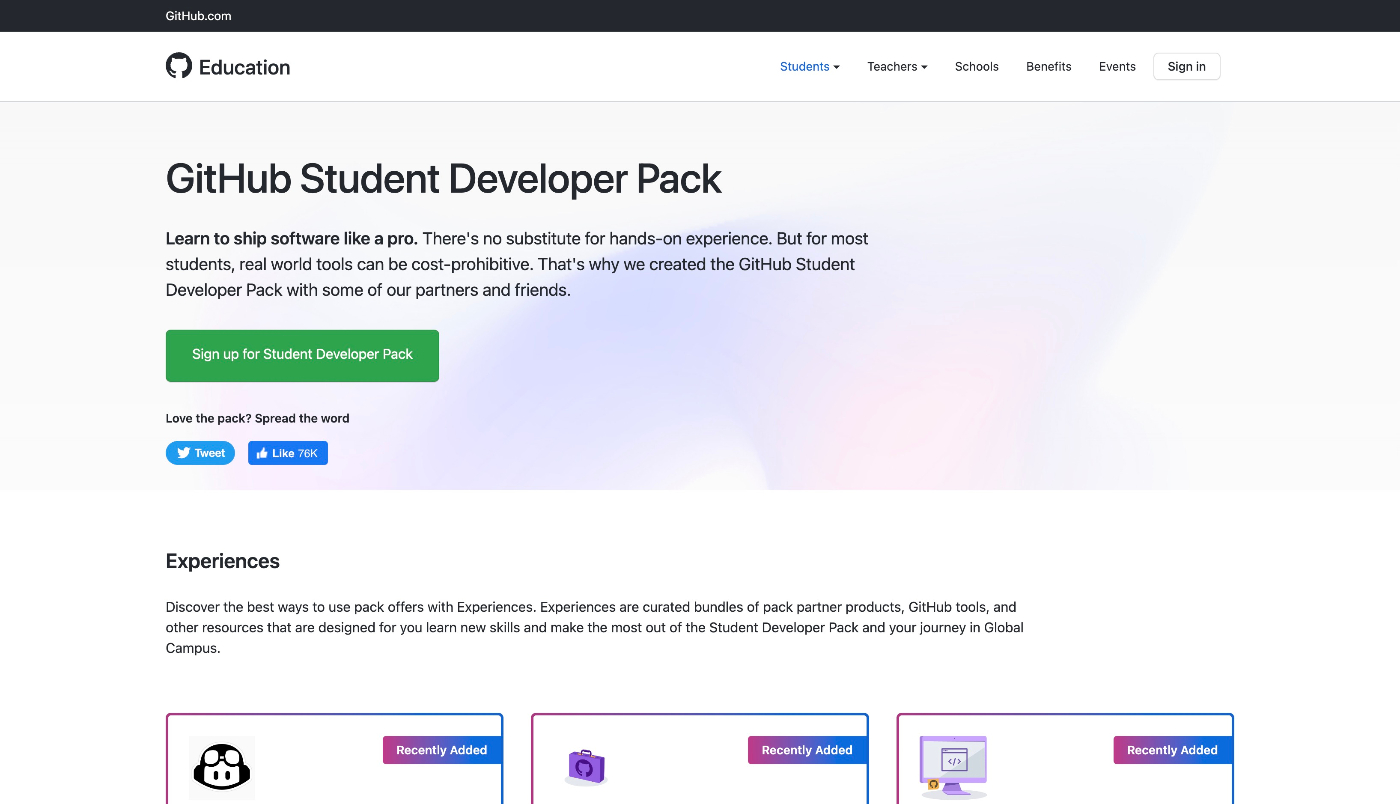
Task: Click Sign up for Student Developer Pack
Action: click(x=302, y=355)
